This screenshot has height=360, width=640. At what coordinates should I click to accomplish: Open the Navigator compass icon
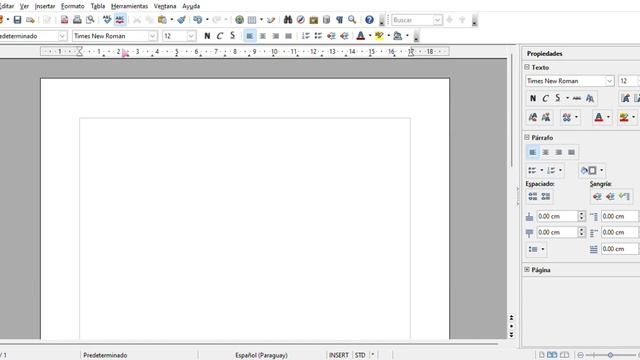click(301, 20)
